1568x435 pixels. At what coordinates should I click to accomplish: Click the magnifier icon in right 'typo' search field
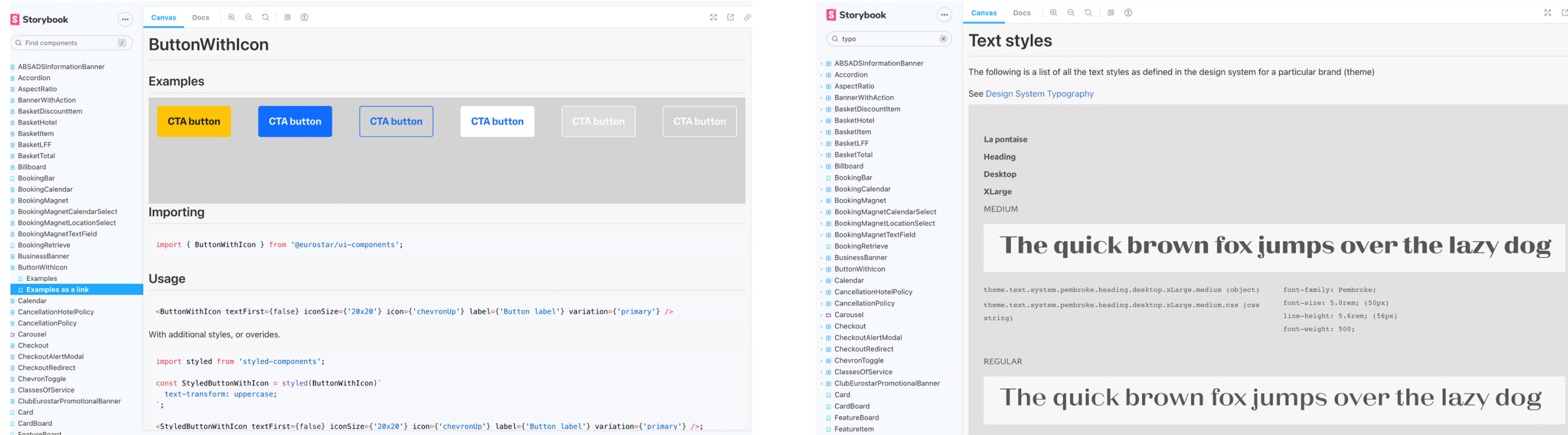tap(835, 39)
